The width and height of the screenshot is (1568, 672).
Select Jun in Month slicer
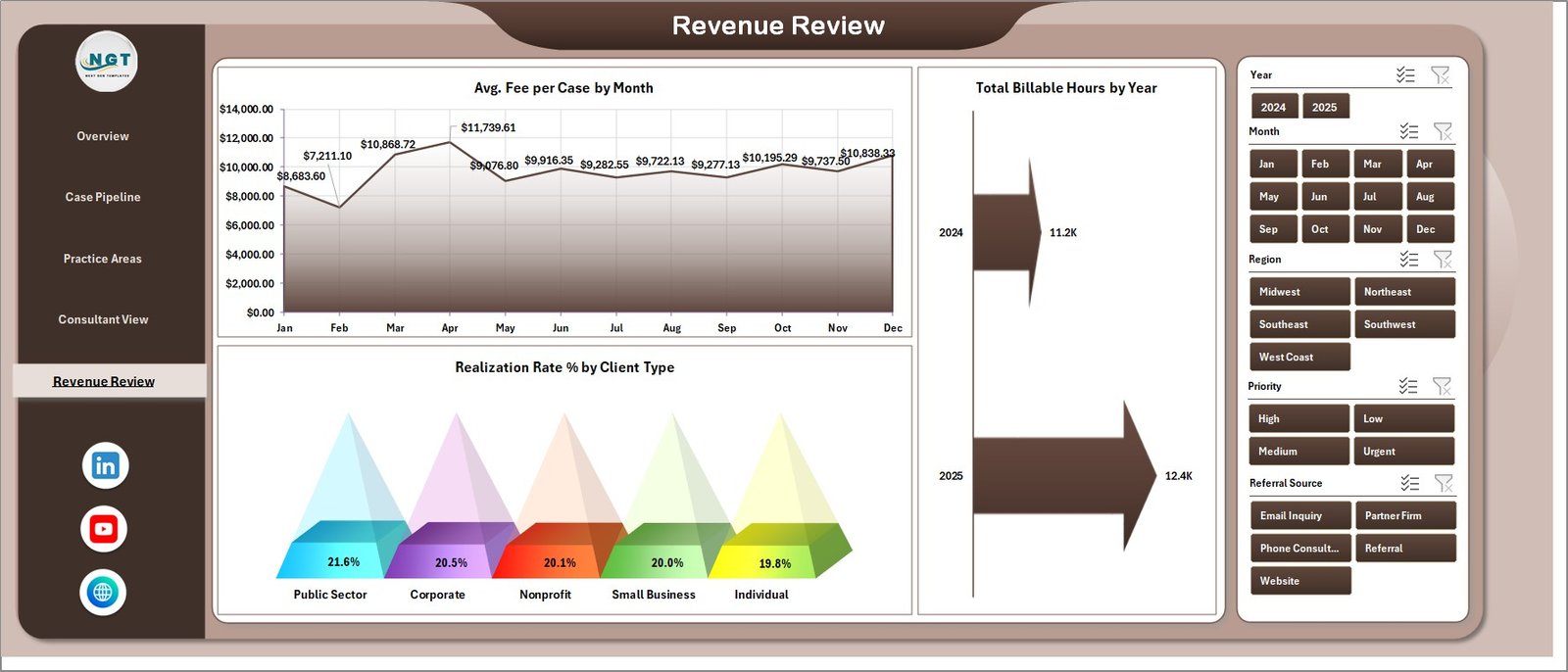[x=1326, y=197]
